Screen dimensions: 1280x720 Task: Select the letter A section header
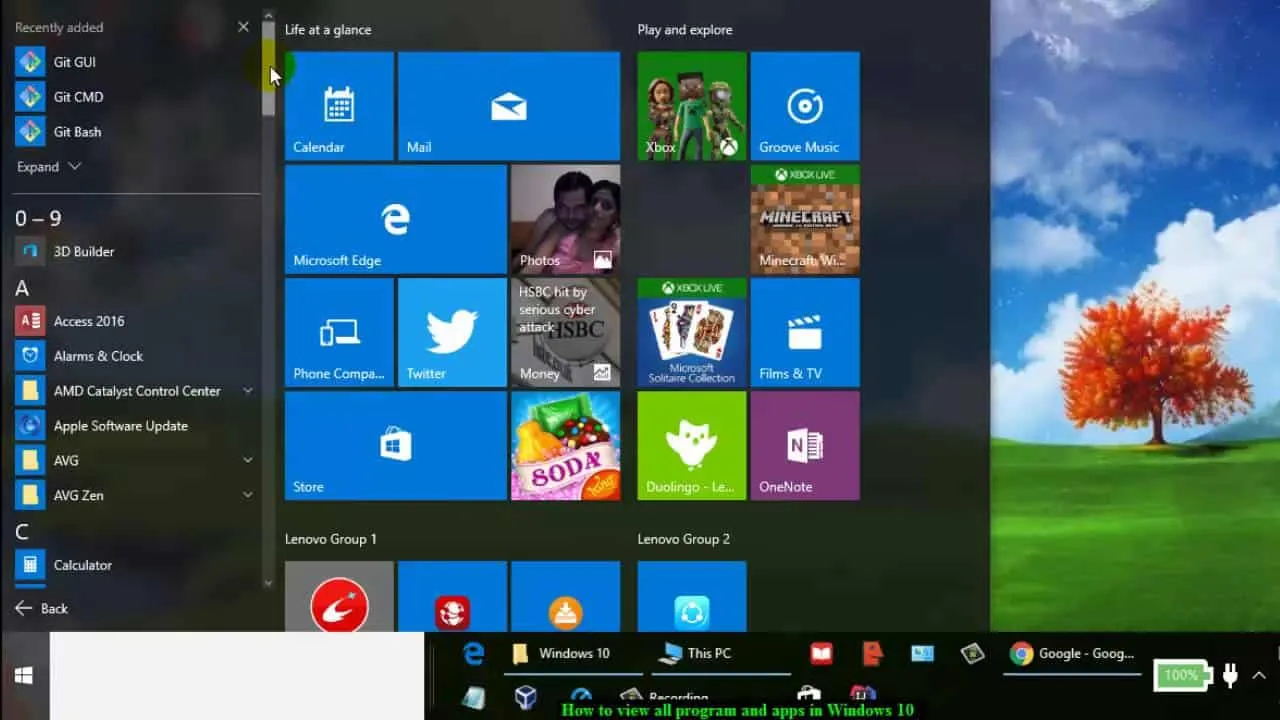point(22,287)
